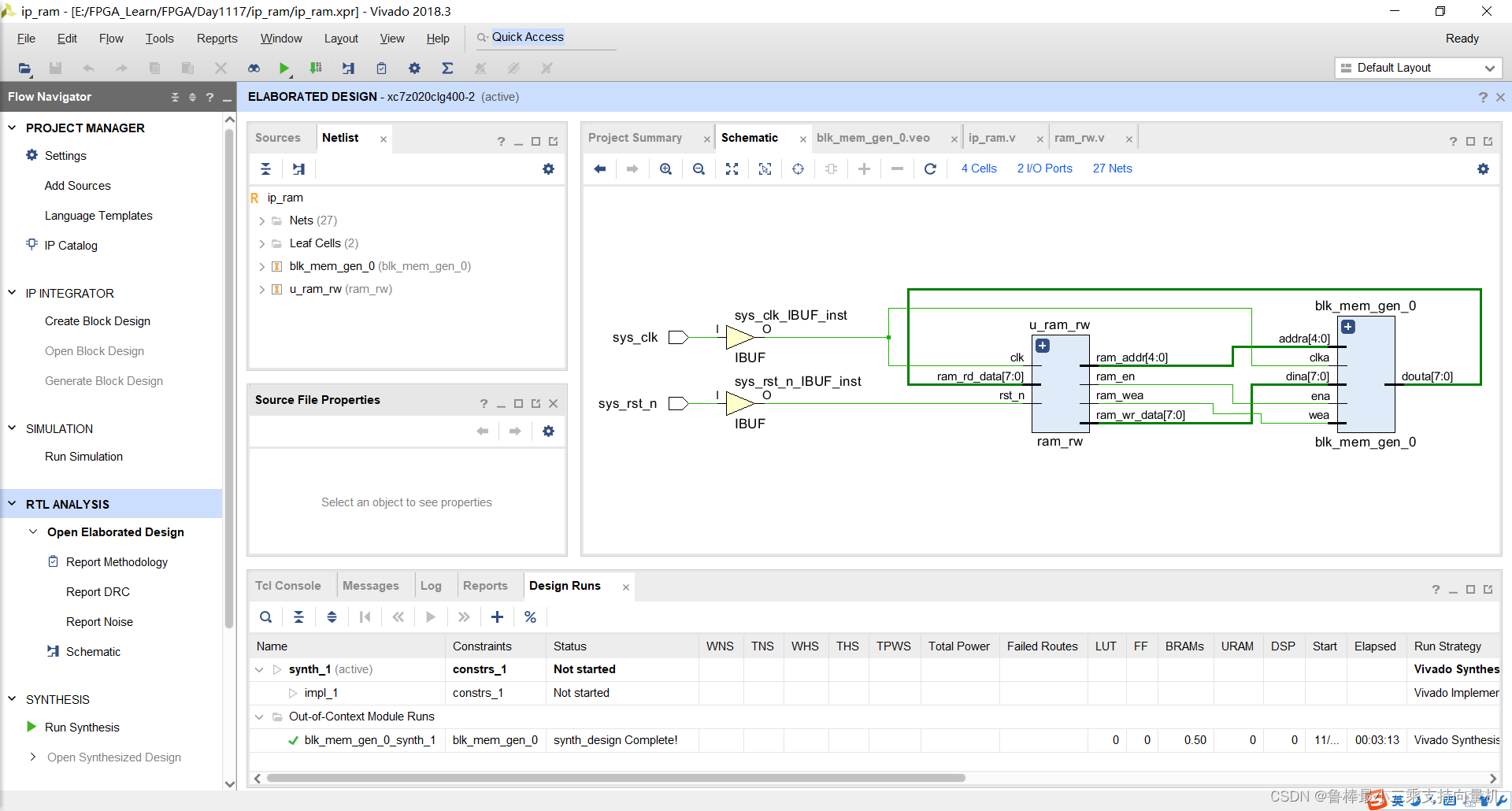Add new design run with plus icon

coord(497,617)
